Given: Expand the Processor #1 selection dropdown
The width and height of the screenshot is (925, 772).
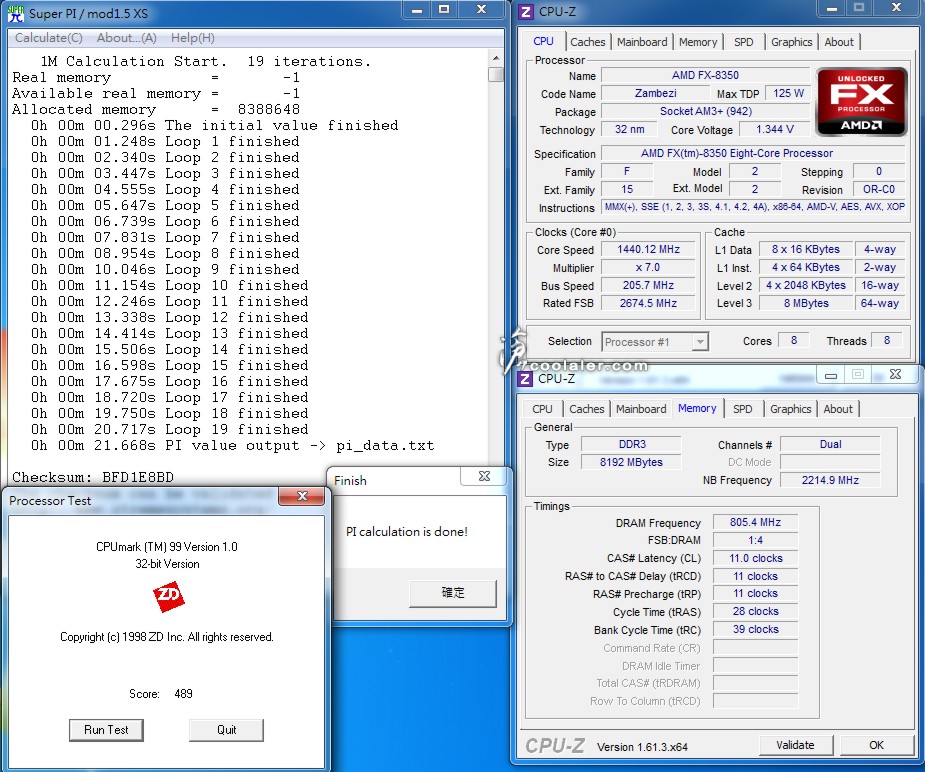Looking at the screenshot, I should point(700,341).
